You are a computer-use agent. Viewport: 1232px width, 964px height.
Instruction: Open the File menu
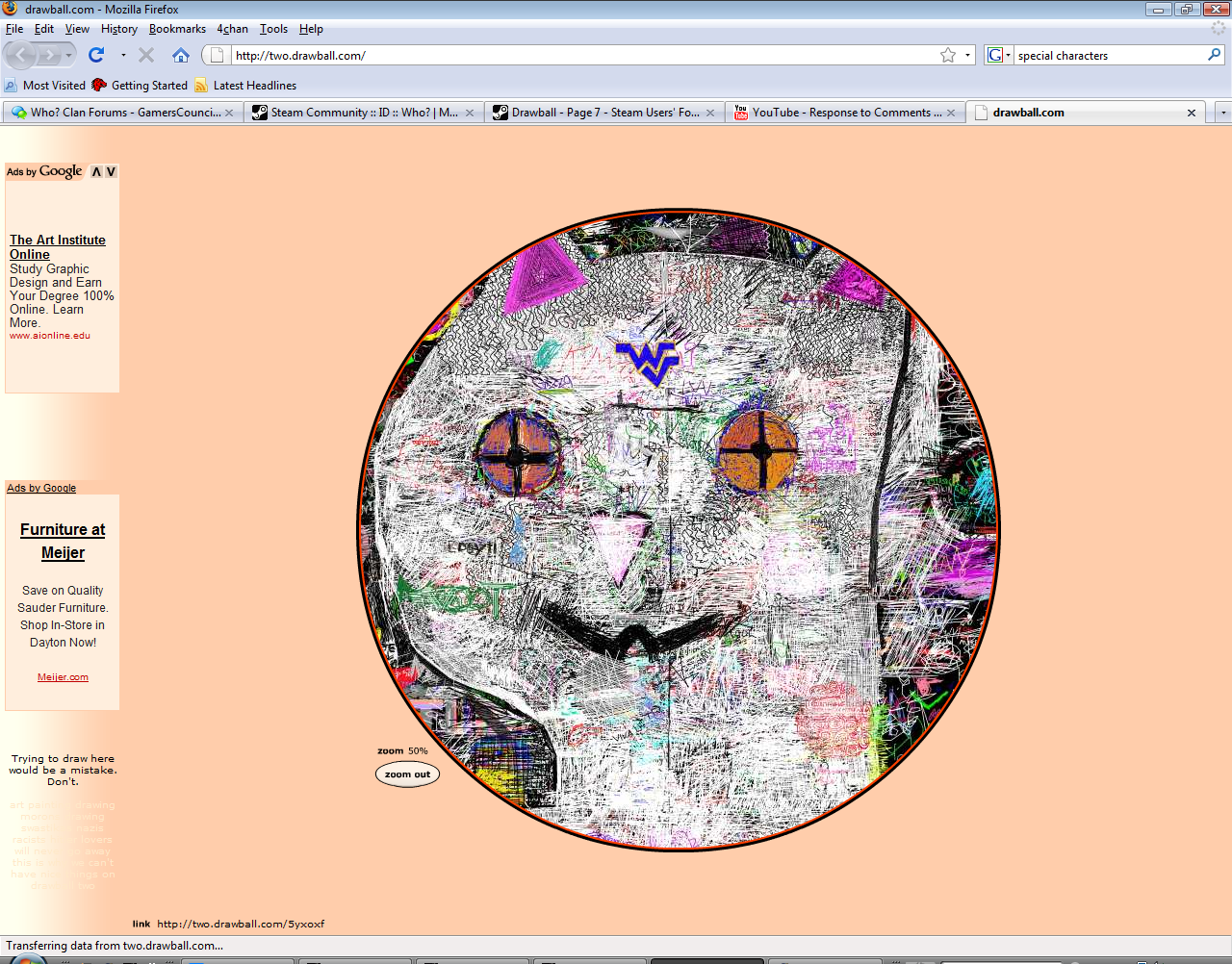(14, 29)
